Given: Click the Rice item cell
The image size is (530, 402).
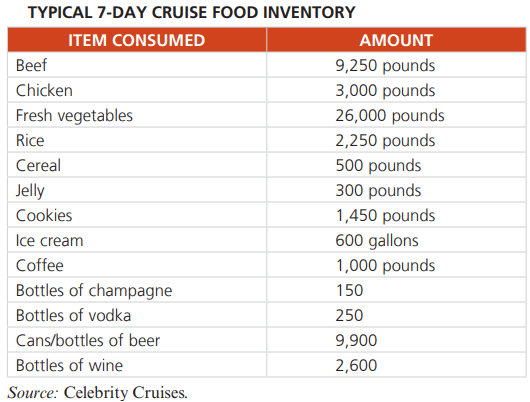Looking at the screenshot, I should pyautogui.click(x=137, y=140).
